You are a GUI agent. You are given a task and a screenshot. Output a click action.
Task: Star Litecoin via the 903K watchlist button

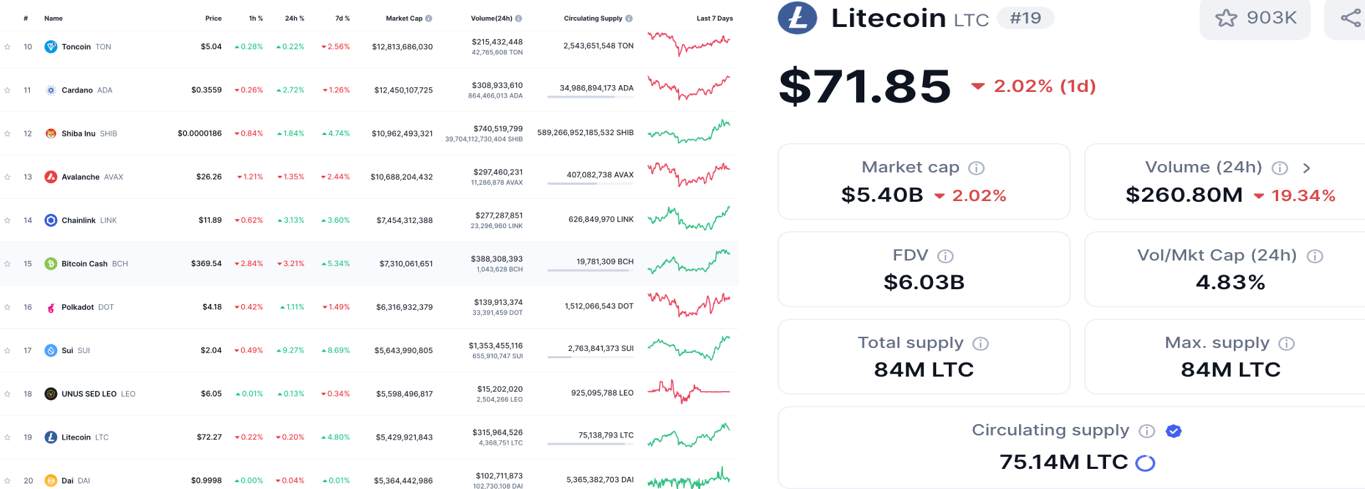[x=1255, y=17]
